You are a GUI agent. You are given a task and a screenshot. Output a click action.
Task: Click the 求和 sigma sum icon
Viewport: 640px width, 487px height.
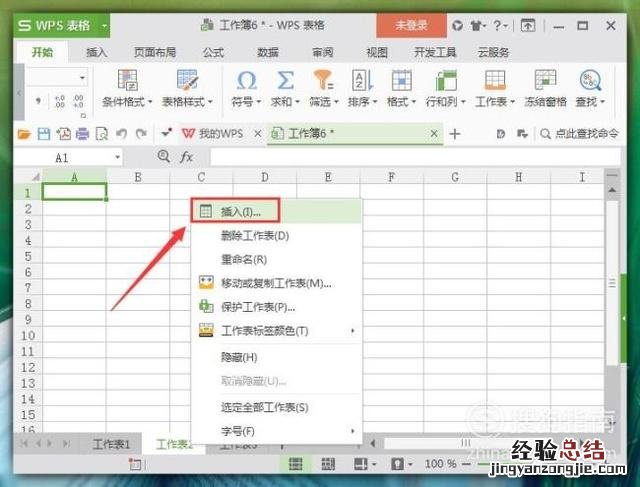pos(285,81)
